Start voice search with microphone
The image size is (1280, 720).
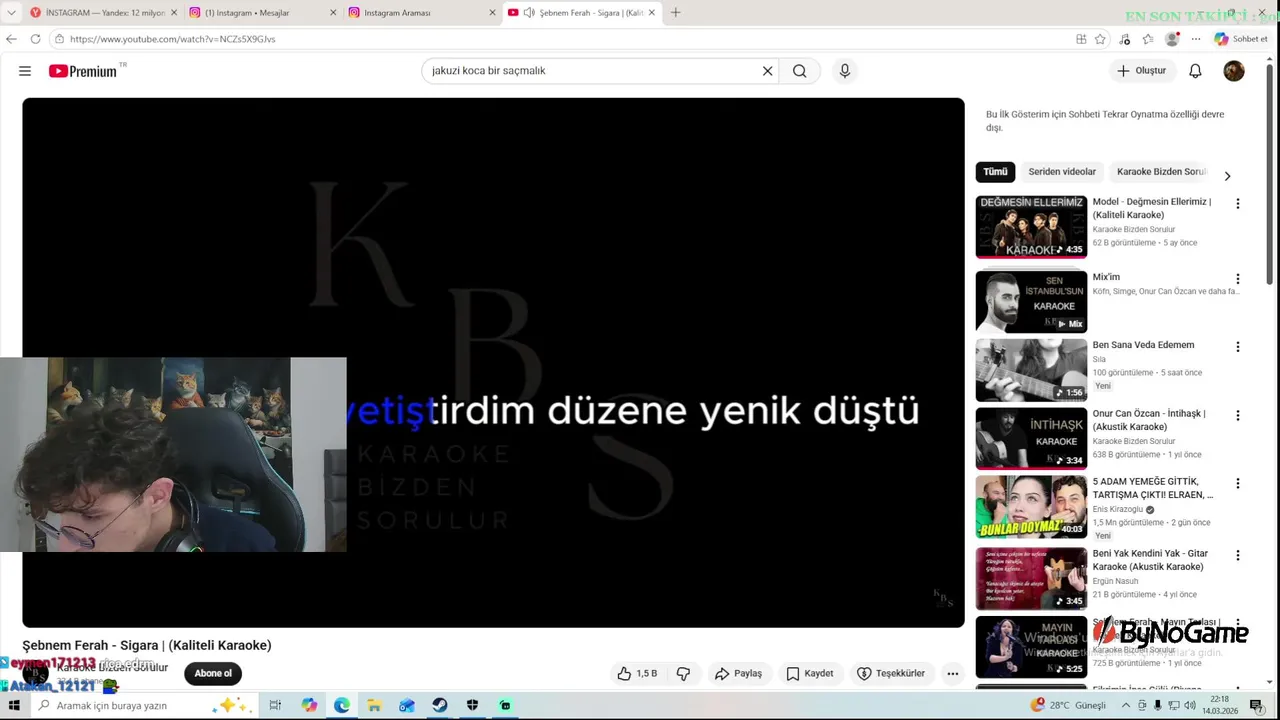(845, 71)
